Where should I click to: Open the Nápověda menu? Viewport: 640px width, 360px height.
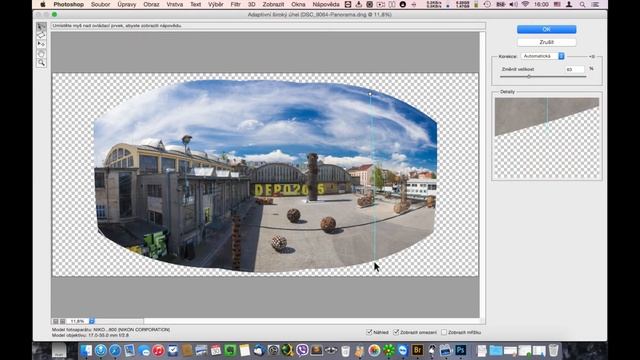pos(326,4)
